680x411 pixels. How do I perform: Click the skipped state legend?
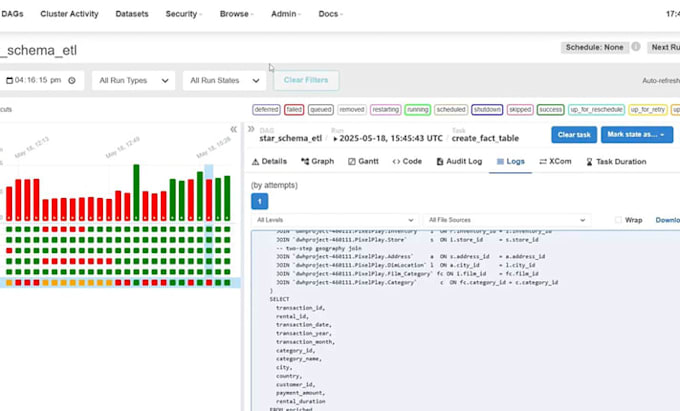[520, 110]
